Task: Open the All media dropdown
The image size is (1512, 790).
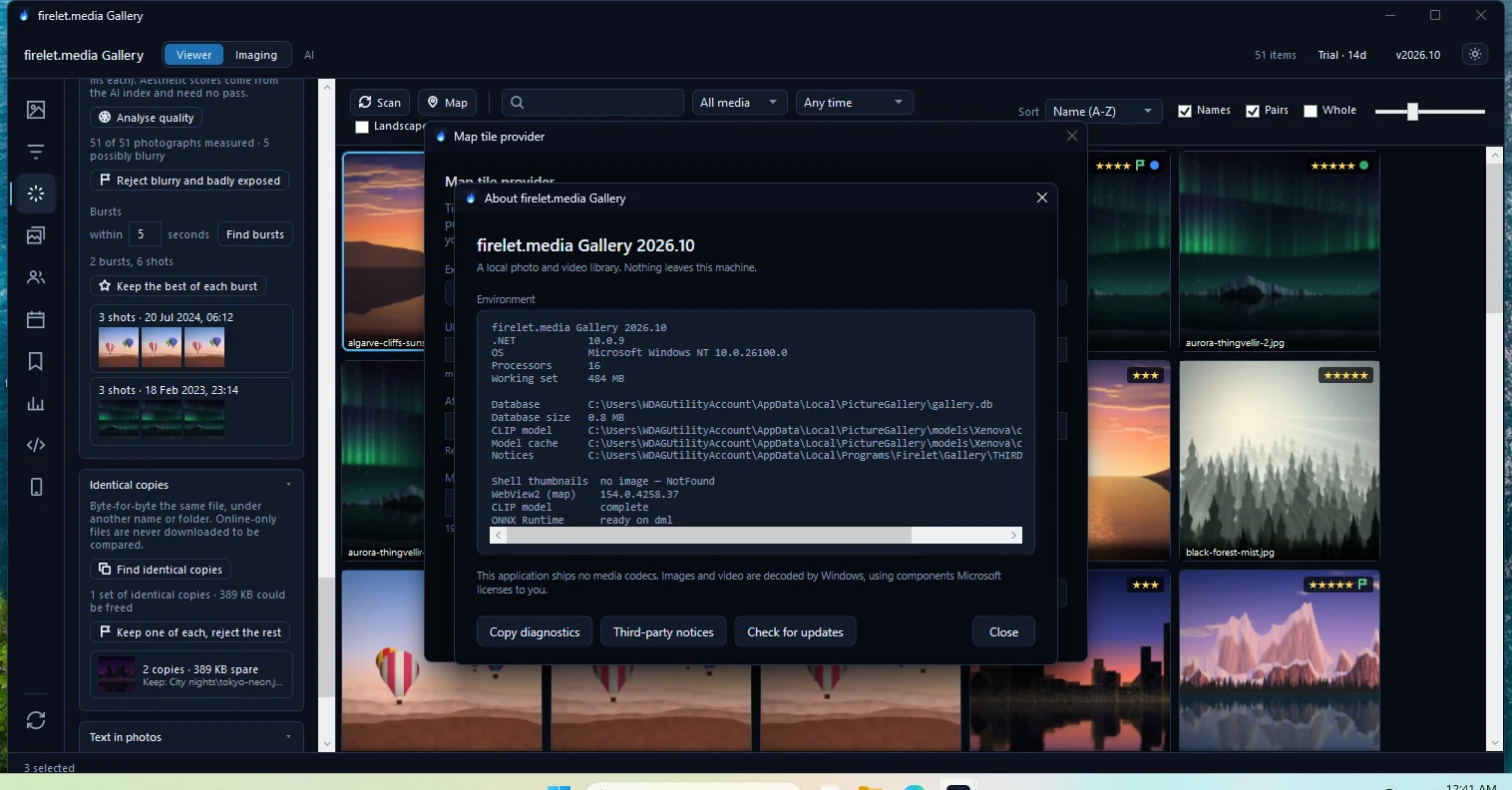Action: (738, 103)
